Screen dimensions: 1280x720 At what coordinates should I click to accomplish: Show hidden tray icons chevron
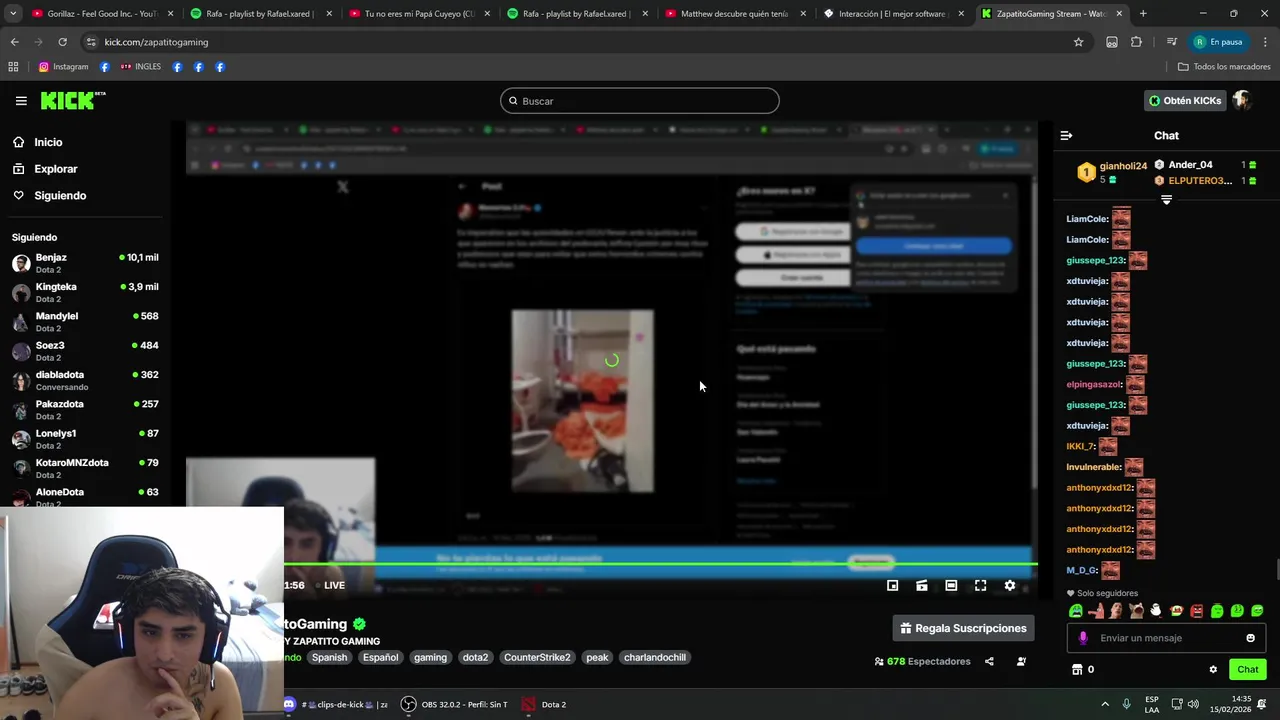(1105, 704)
